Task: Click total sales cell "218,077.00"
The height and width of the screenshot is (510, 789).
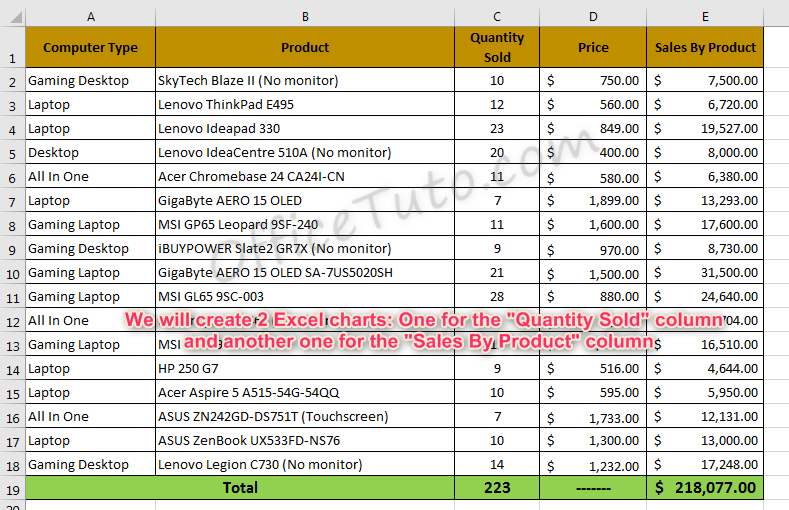Action: pyautogui.click(x=705, y=488)
